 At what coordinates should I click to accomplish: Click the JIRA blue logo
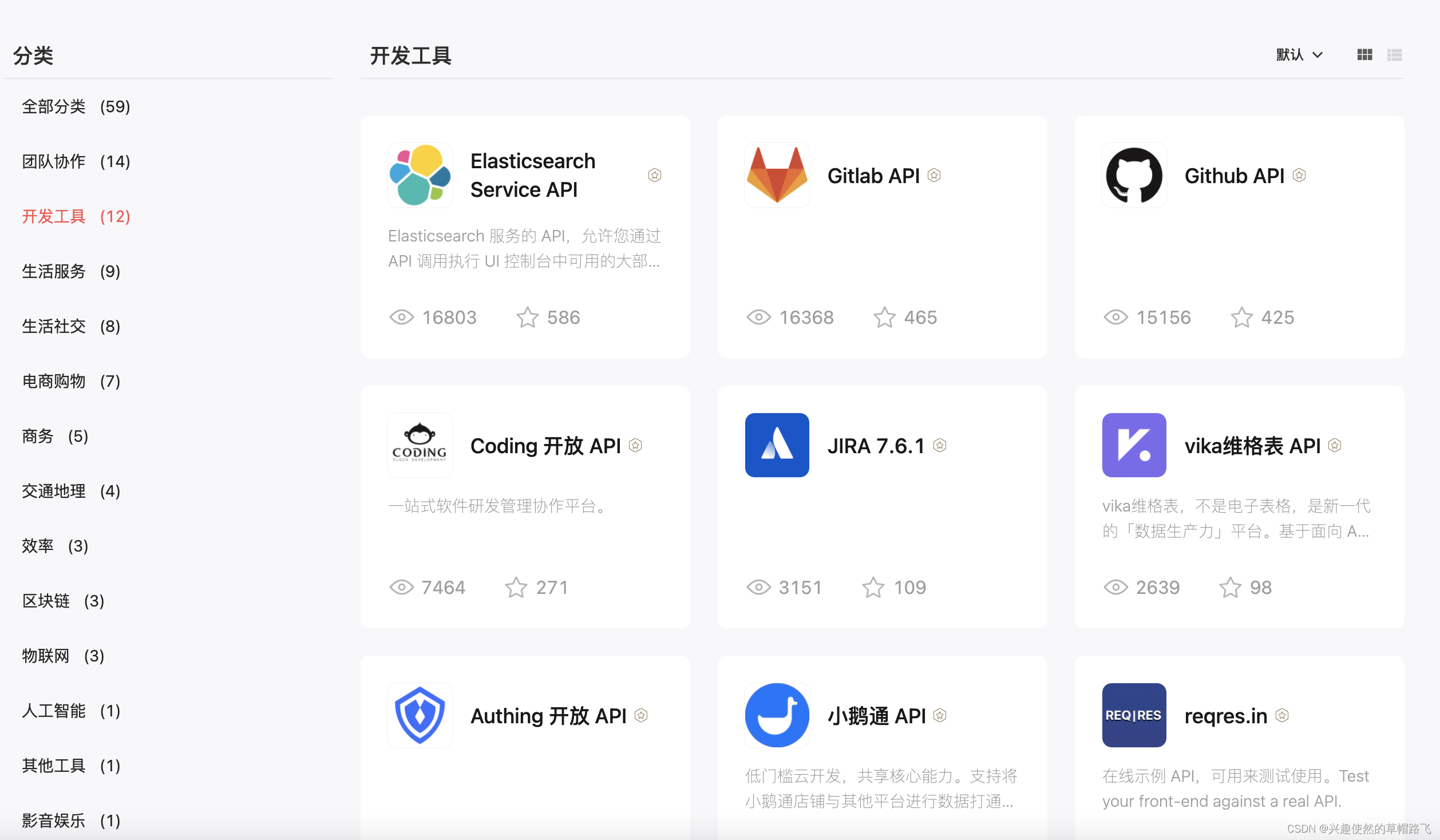777,445
